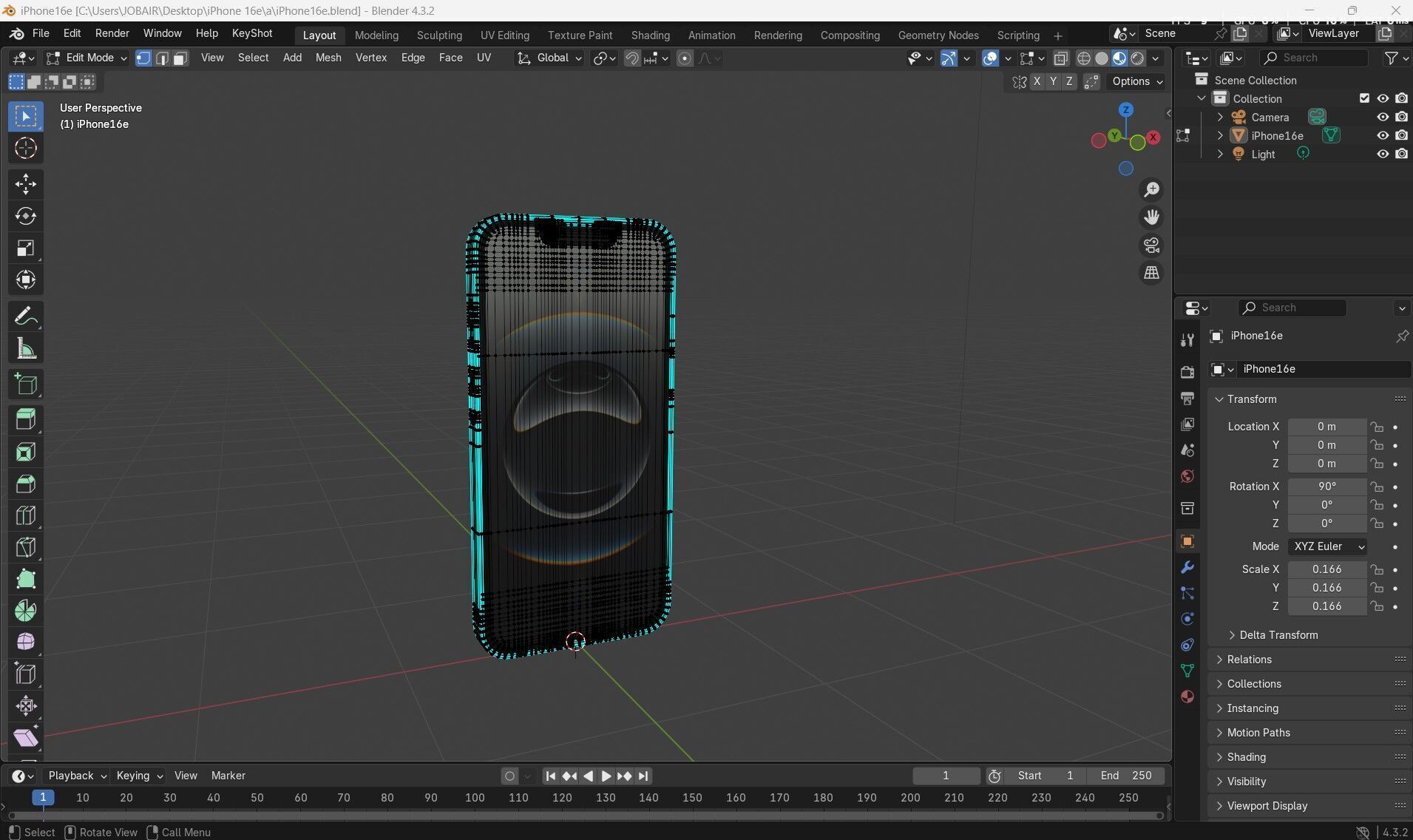Click the pan view hand icon
The height and width of the screenshot is (840, 1413).
coord(1151,217)
